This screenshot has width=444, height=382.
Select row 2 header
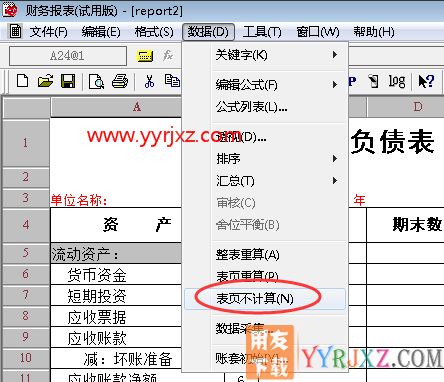pos(26,177)
